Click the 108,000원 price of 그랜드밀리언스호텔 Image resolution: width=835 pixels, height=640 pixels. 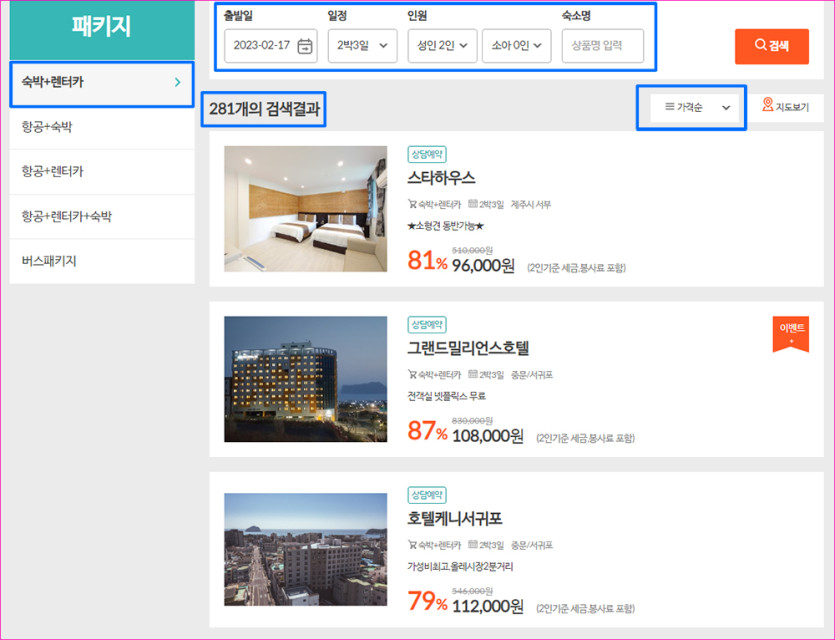pyautogui.click(x=488, y=436)
